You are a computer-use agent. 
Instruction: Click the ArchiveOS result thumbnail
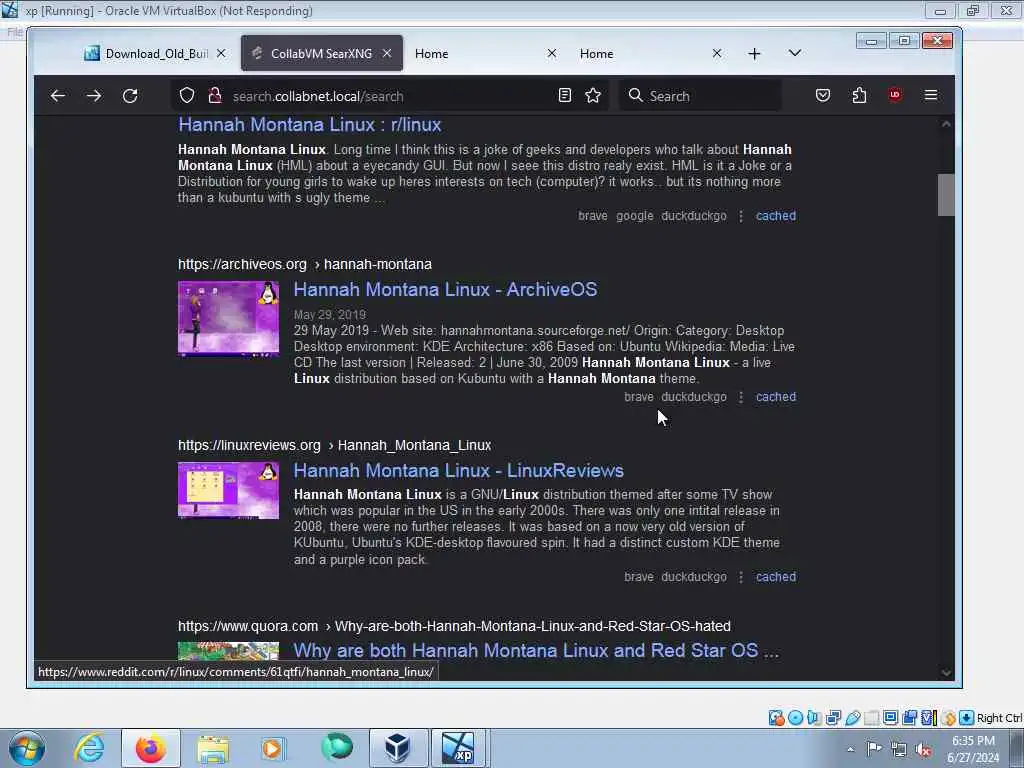[229, 319]
